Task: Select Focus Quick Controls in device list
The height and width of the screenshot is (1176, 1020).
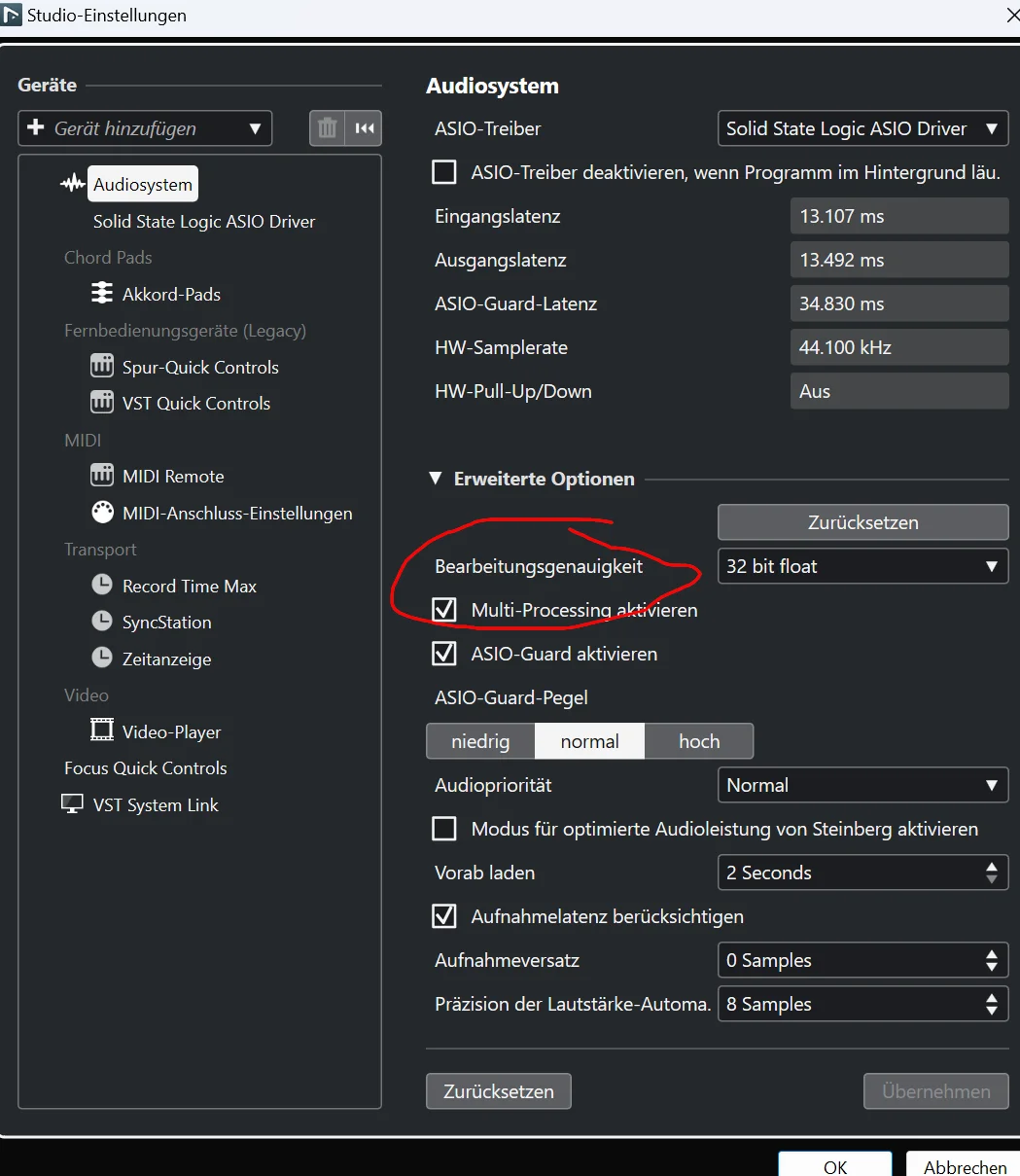Action: click(x=146, y=767)
